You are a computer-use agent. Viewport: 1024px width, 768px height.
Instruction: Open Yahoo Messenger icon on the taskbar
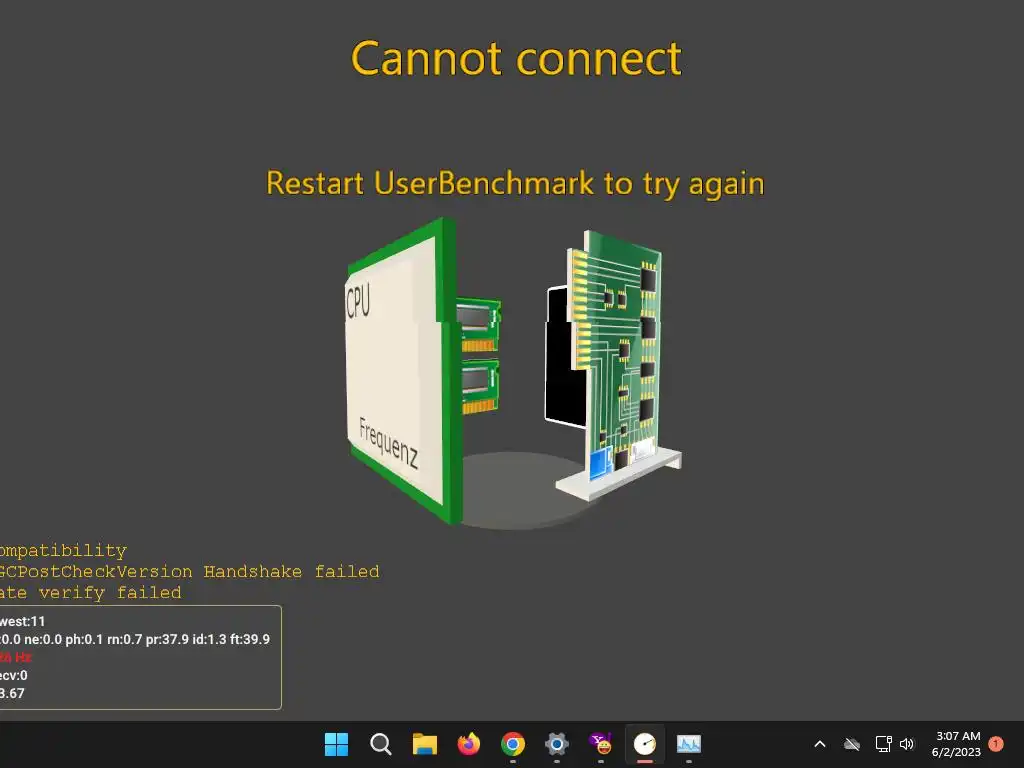tap(601, 744)
